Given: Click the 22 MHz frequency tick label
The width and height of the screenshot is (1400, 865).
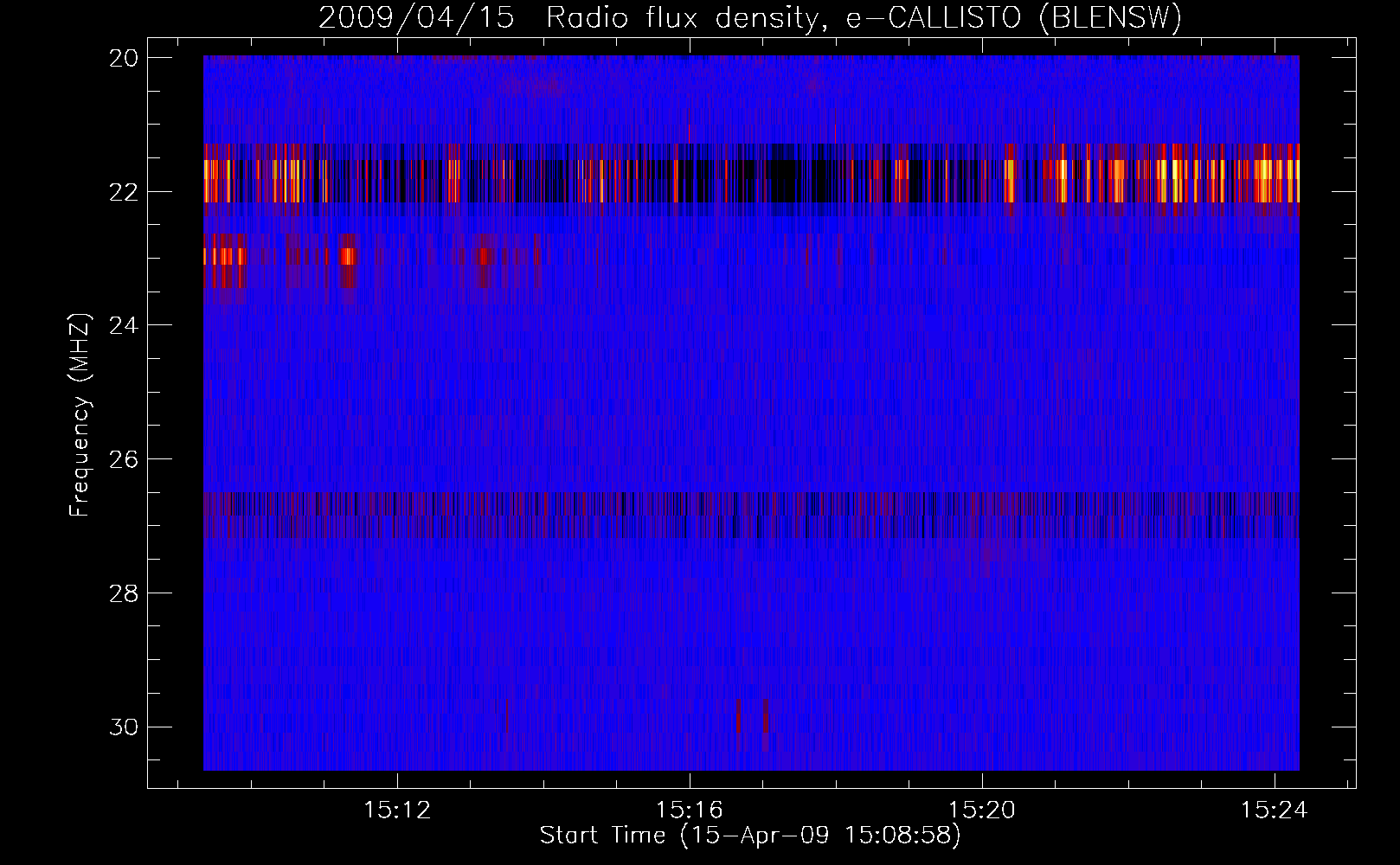Looking at the screenshot, I should tap(124, 191).
